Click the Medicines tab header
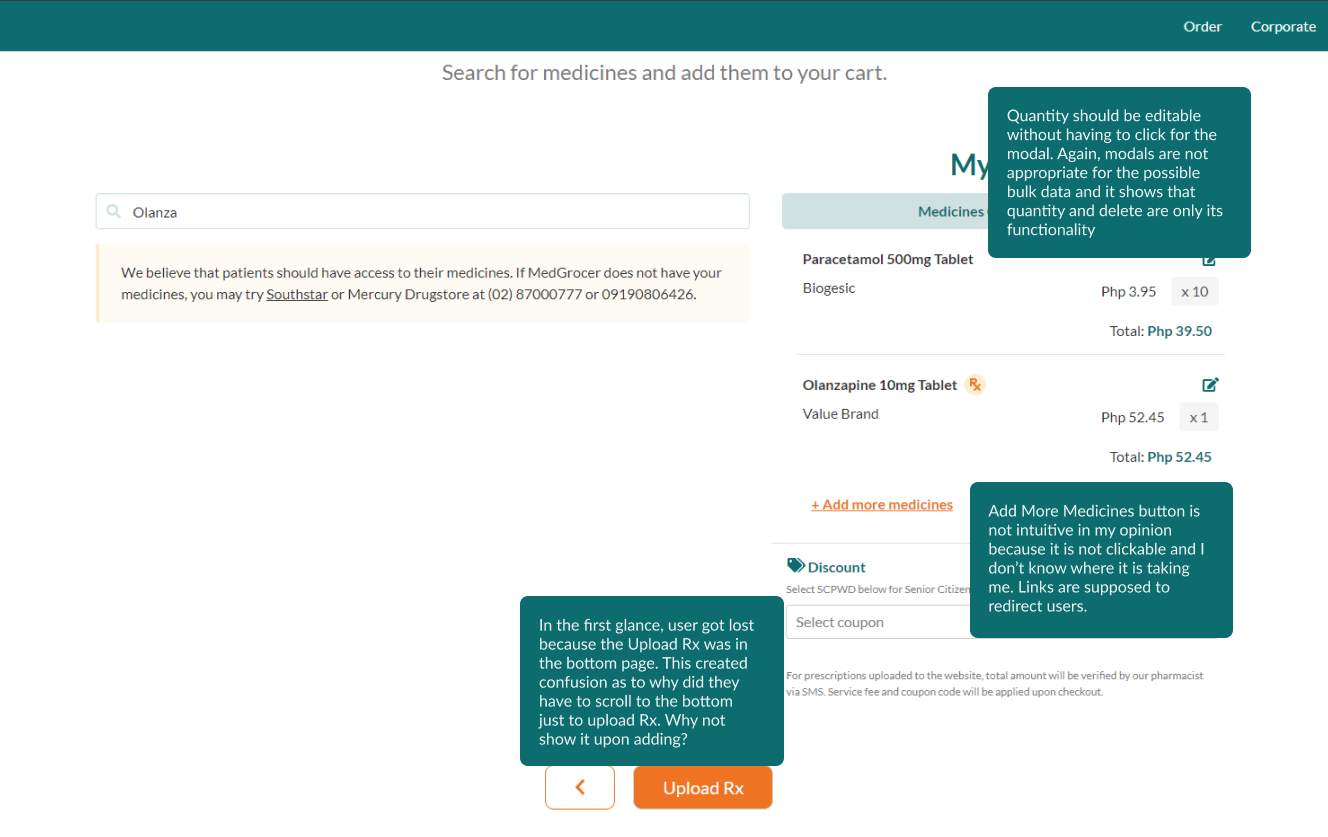The image size is (1328, 837). point(885,211)
